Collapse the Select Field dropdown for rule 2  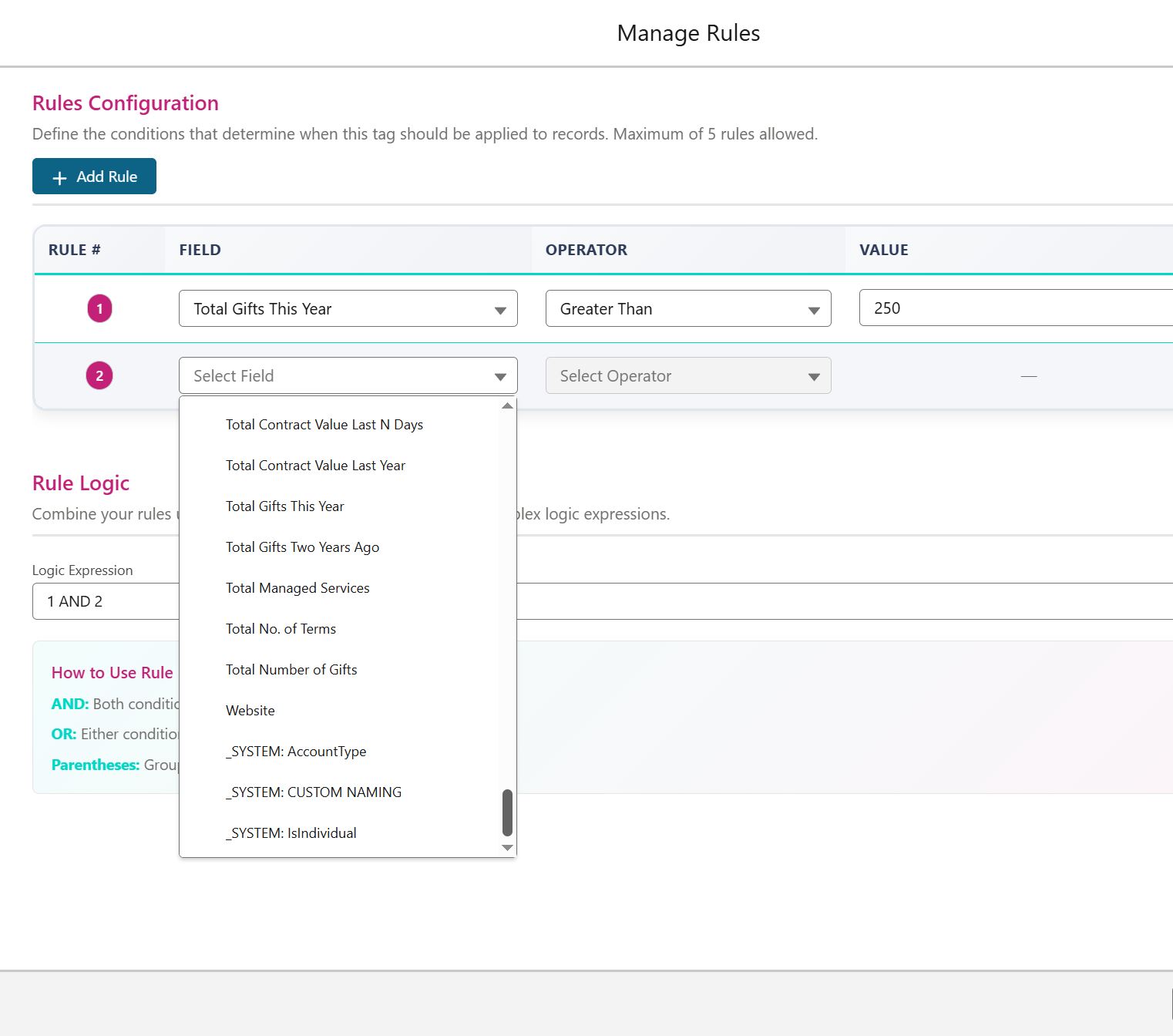348,376
